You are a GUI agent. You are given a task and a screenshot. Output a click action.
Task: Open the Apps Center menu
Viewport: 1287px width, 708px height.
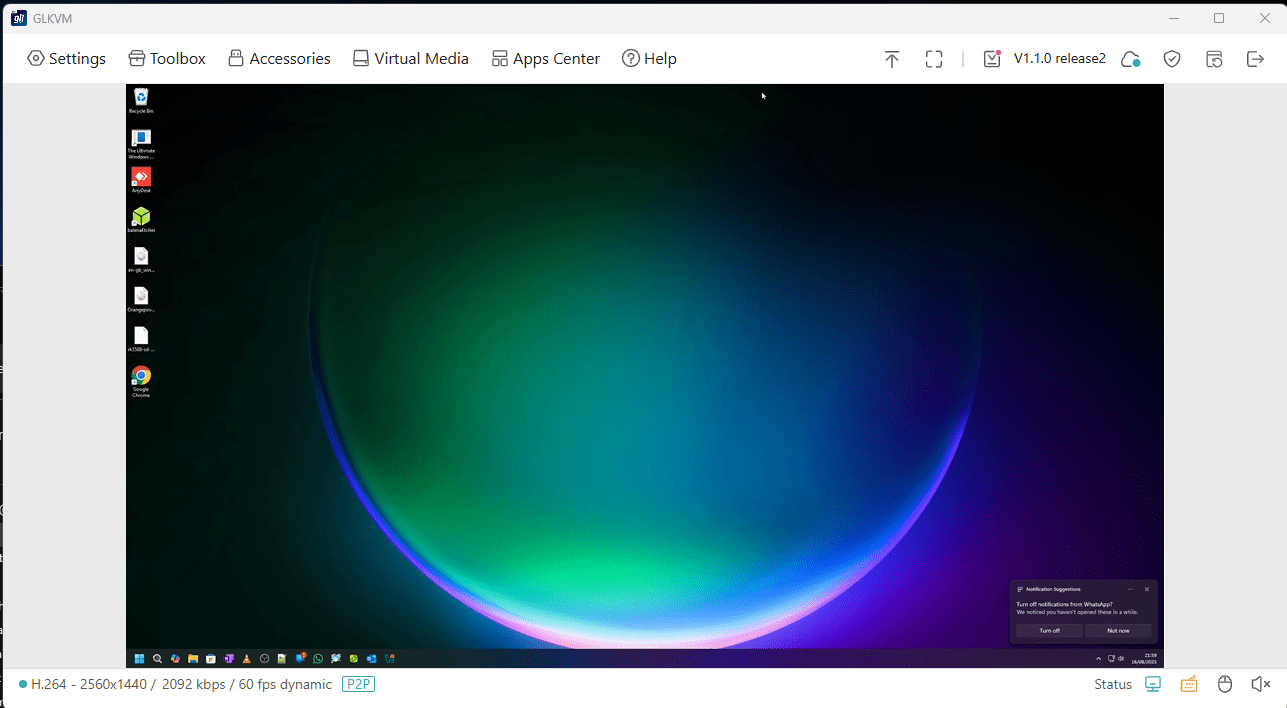point(545,59)
